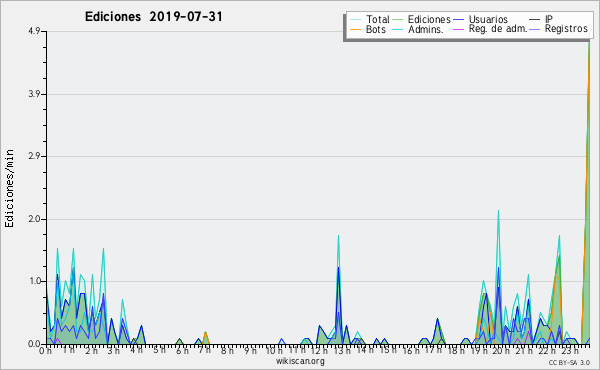Image resolution: width=600 pixels, height=370 pixels.
Task: Click the 'Ediciones/min' y-axis label
Action: point(9,189)
